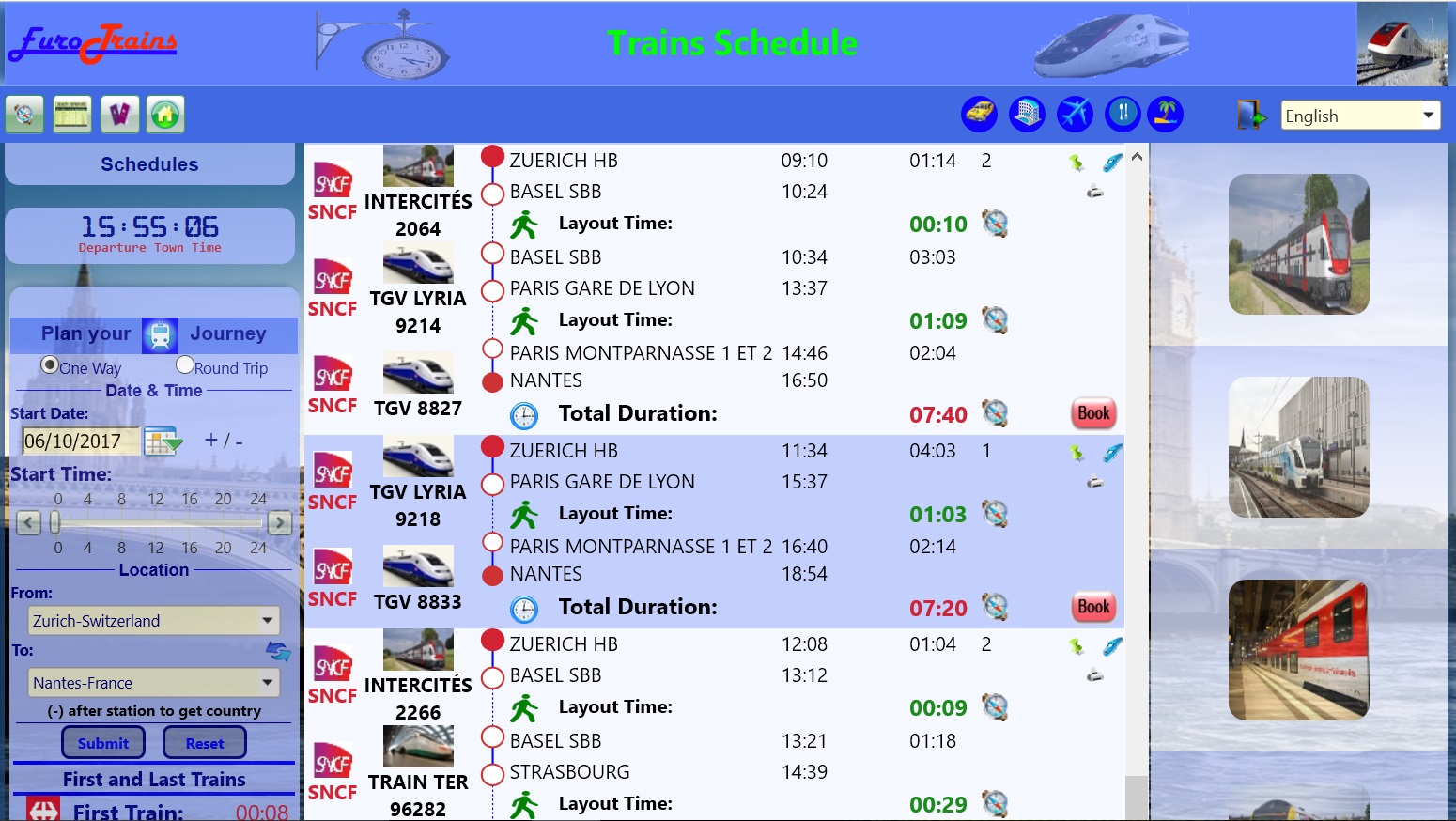1456x821 pixels.
Task: Open the airplane flights icon
Action: (x=1075, y=114)
